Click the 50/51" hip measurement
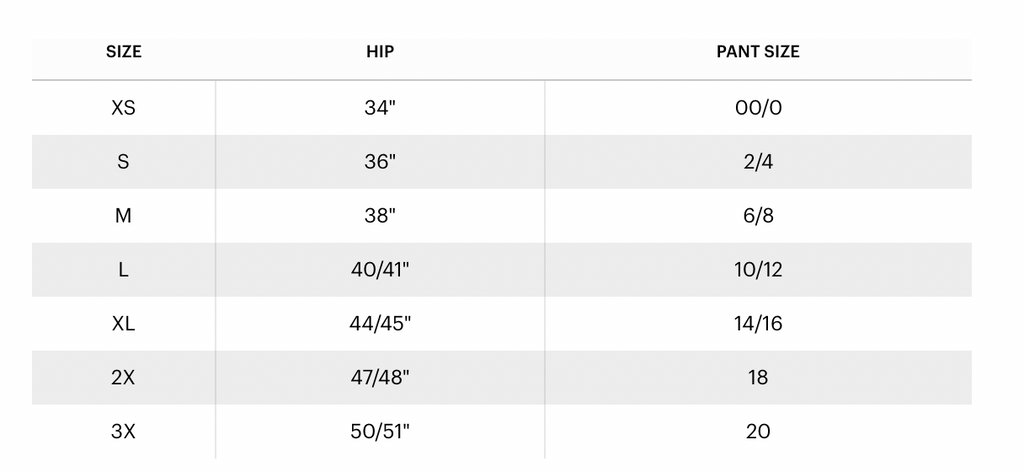This screenshot has height=472, width=1024. coord(380,432)
